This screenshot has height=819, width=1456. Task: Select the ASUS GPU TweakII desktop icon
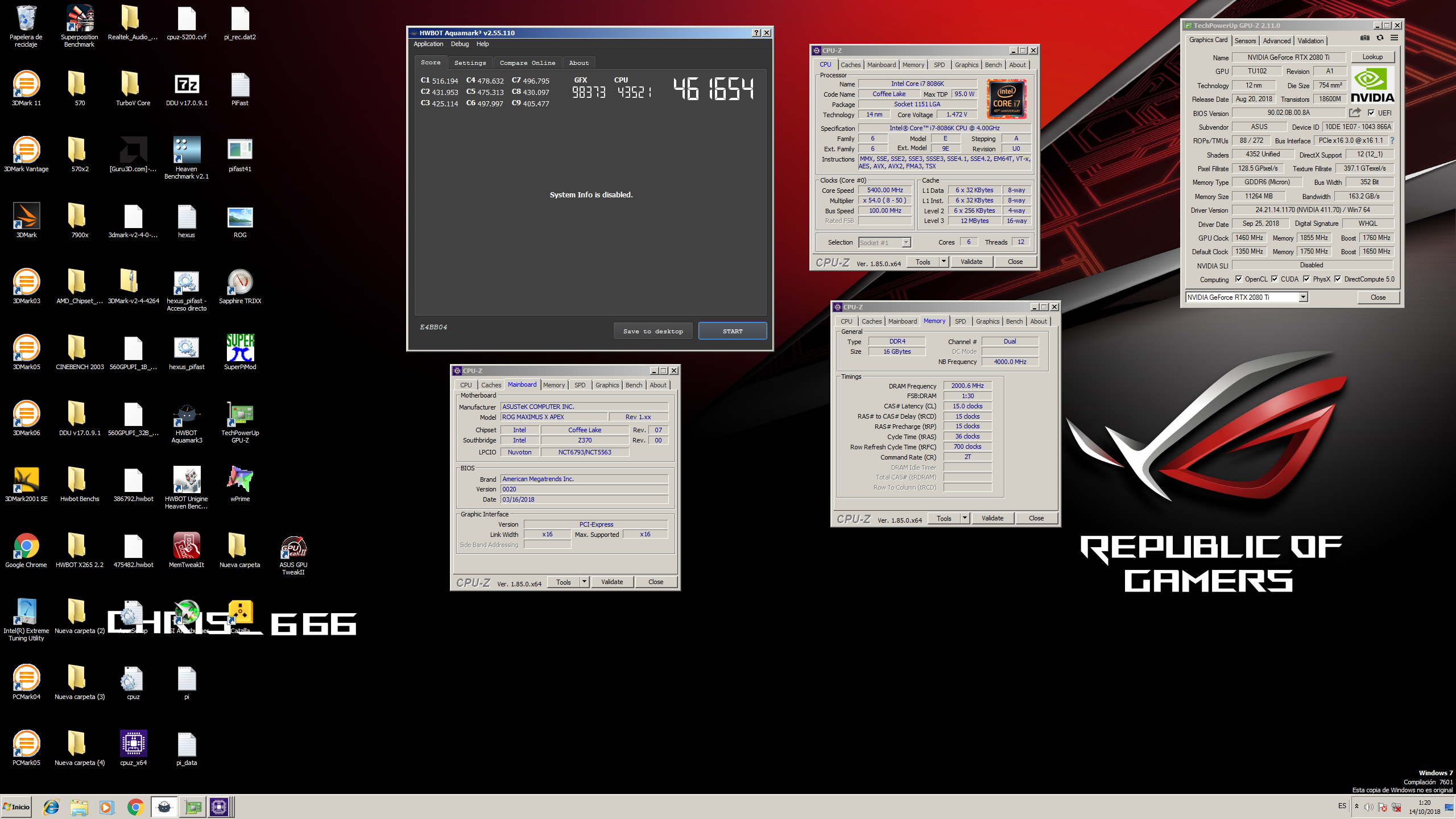coord(293,555)
